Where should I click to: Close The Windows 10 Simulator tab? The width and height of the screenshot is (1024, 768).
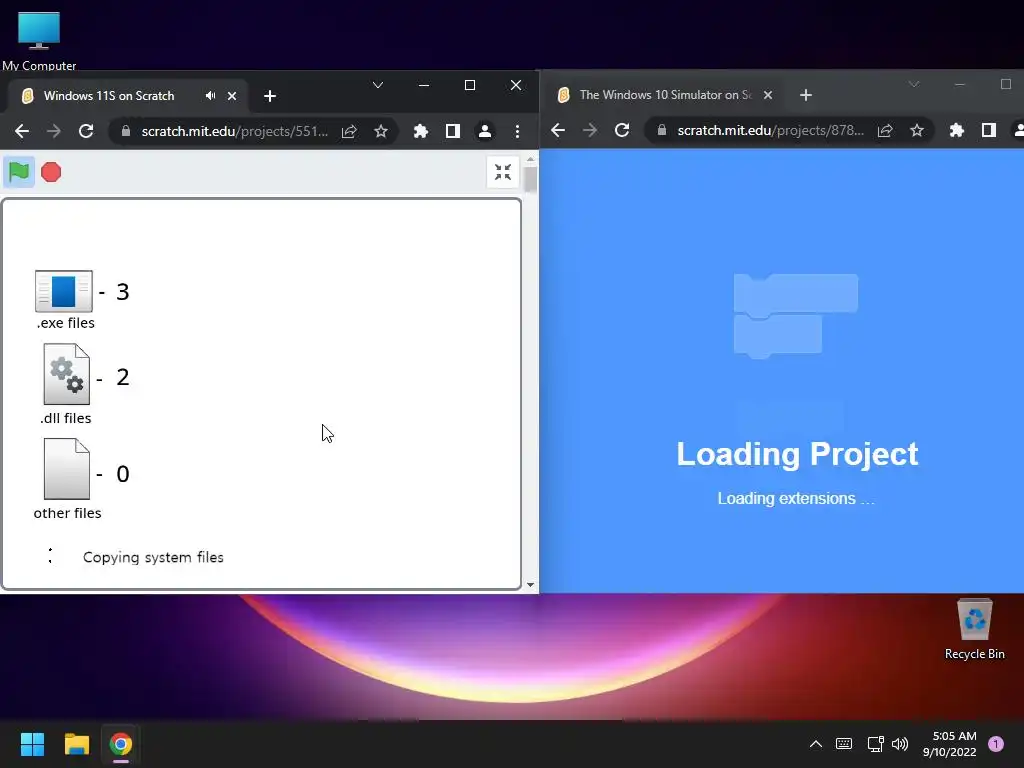pos(768,95)
